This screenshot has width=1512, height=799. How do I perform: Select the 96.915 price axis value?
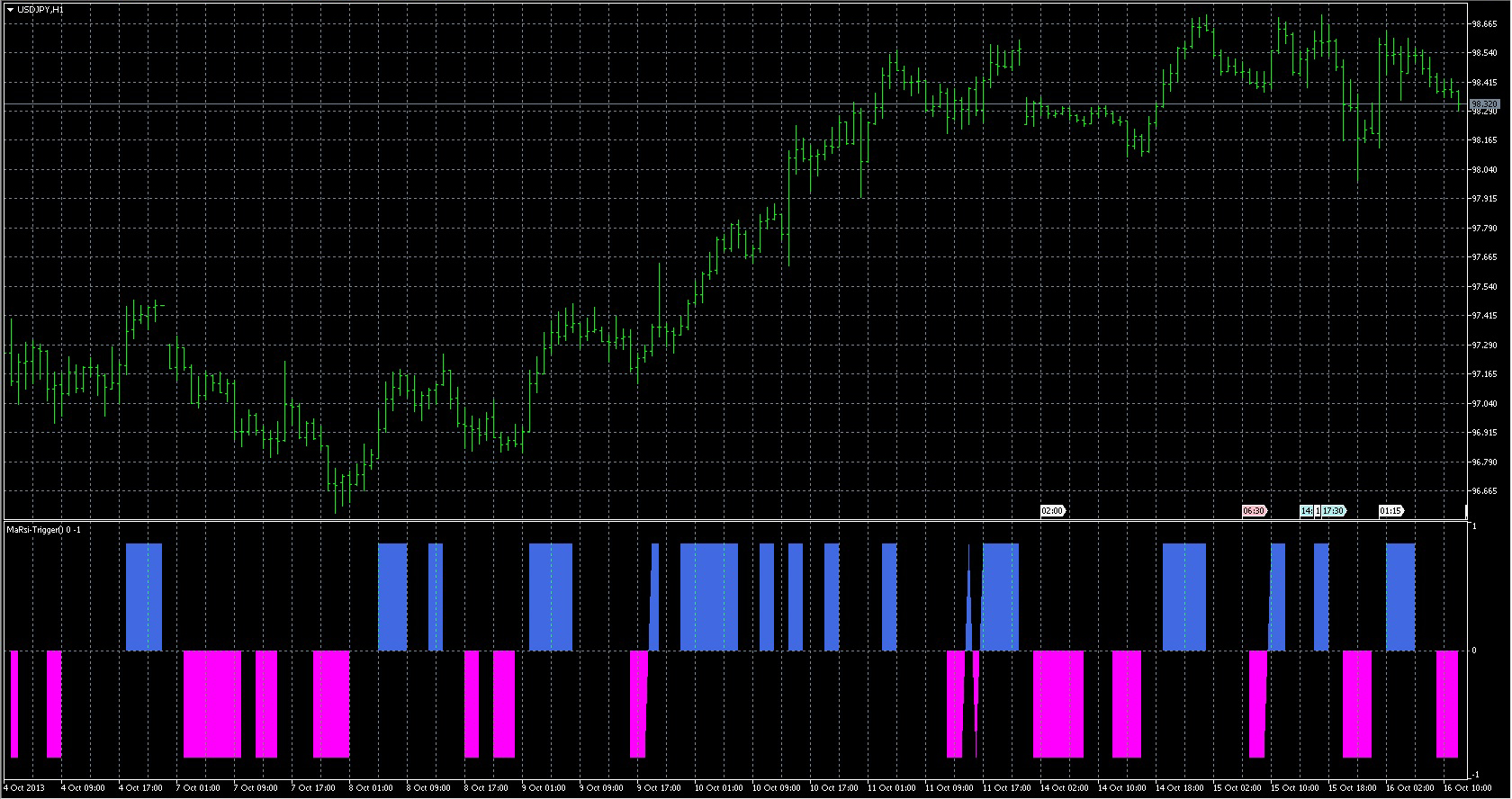pos(1484,433)
